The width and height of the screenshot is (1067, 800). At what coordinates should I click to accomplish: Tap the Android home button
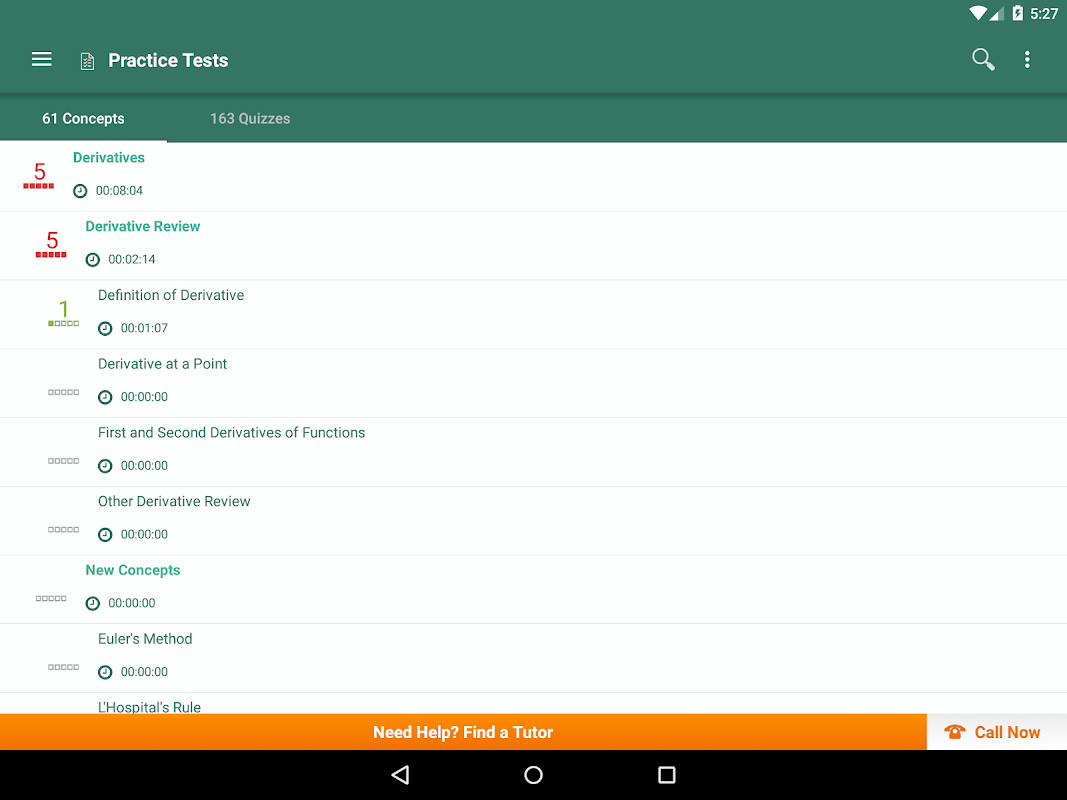[x=534, y=775]
